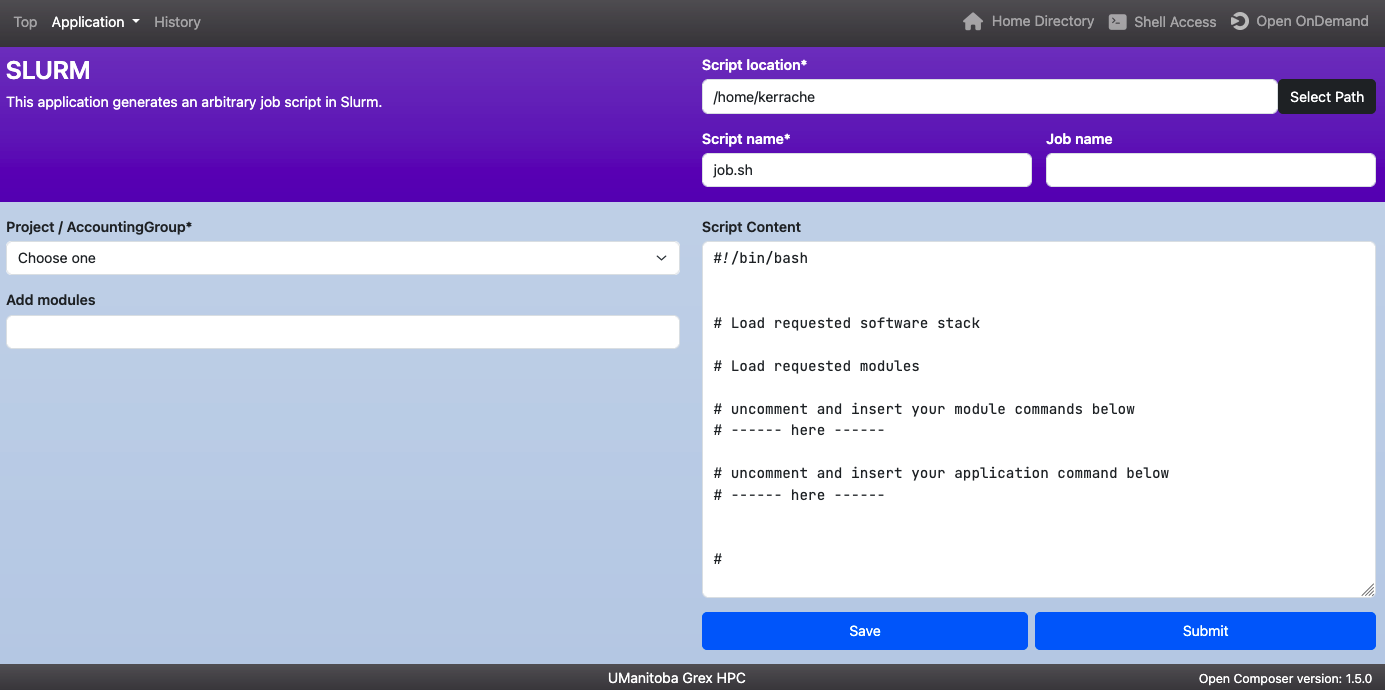This screenshot has height=690, width=1385.
Task: Submit the Slurm job
Action: [1205, 631]
